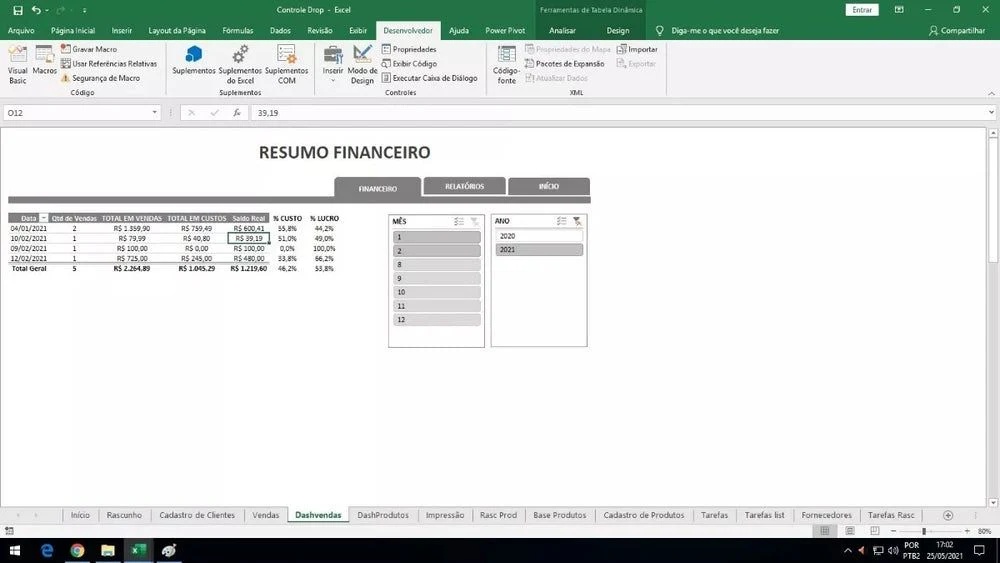Screen dimensions: 1000x563
Task: Open the Analisar PivotTable tab
Action: (x=562, y=31)
